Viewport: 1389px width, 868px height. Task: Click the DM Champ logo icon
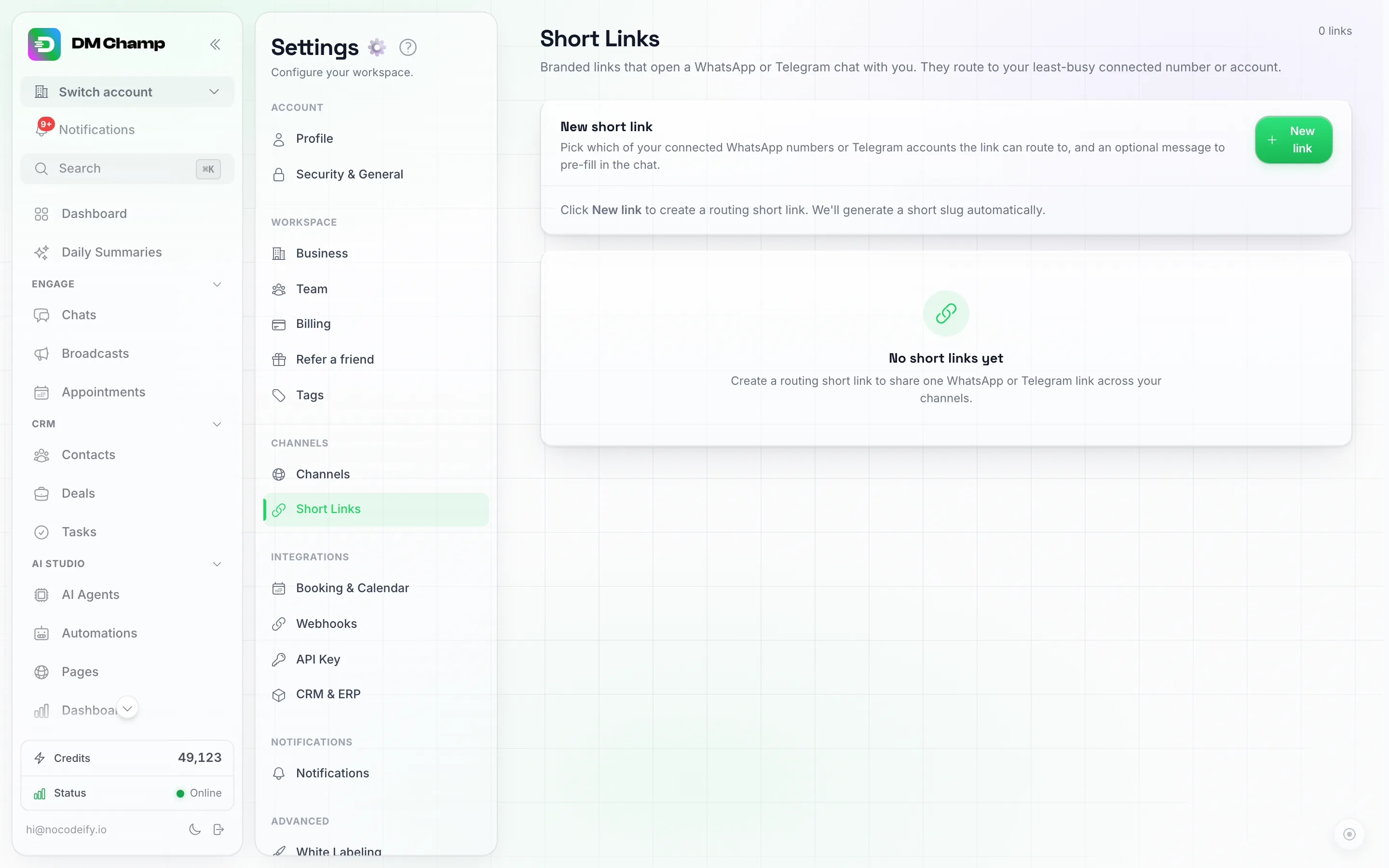point(44,43)
